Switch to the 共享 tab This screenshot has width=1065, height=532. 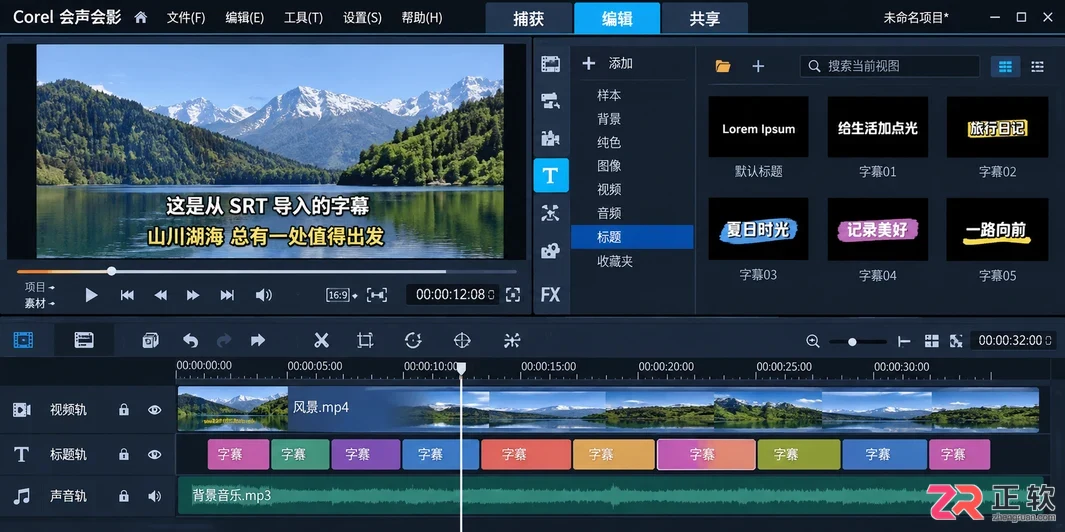705,18
